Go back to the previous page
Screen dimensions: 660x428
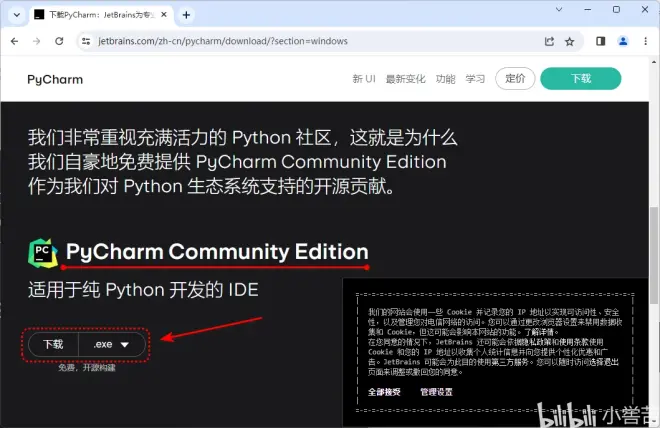pos(15,41)
